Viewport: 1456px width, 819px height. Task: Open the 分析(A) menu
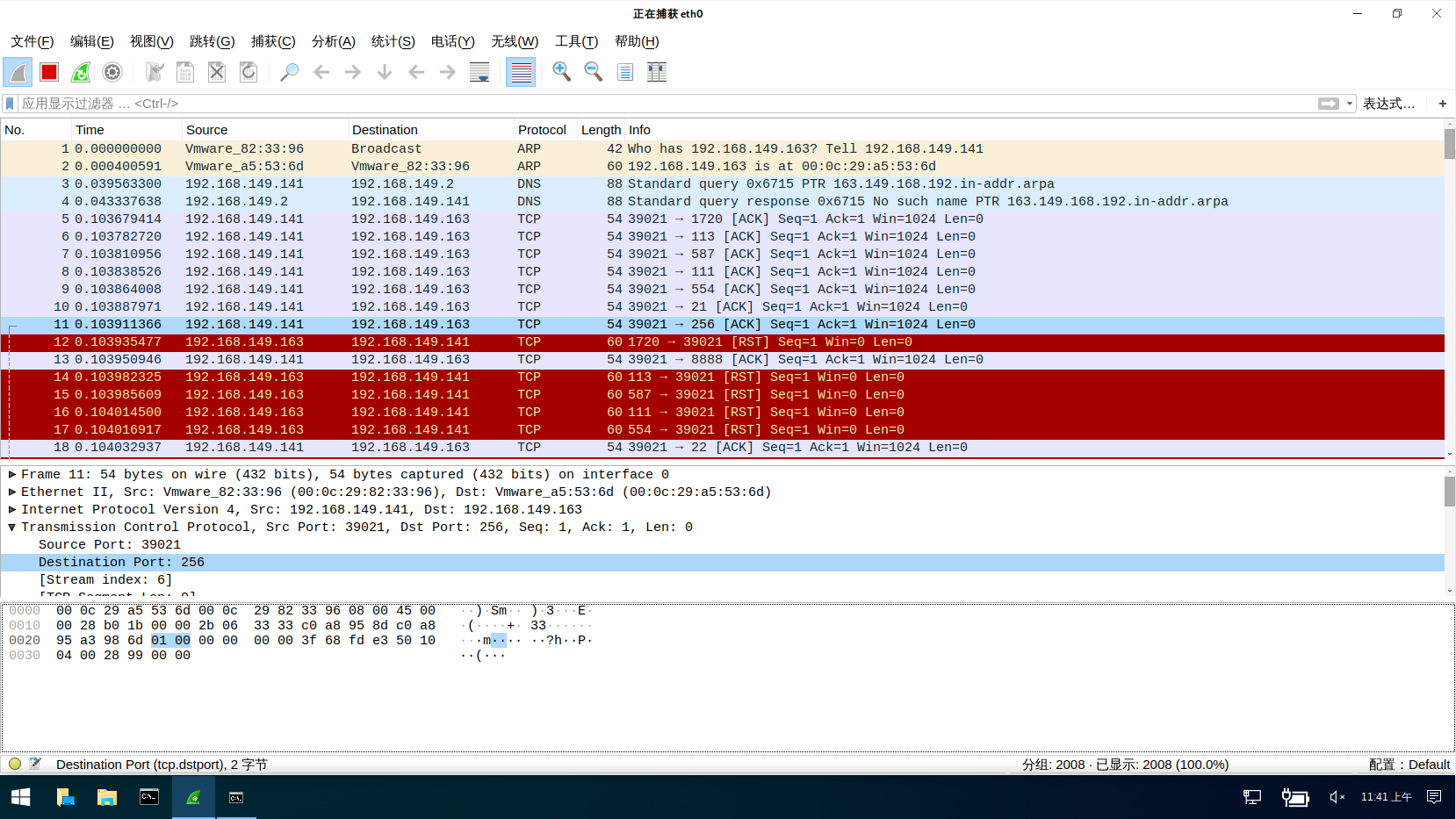334,41
